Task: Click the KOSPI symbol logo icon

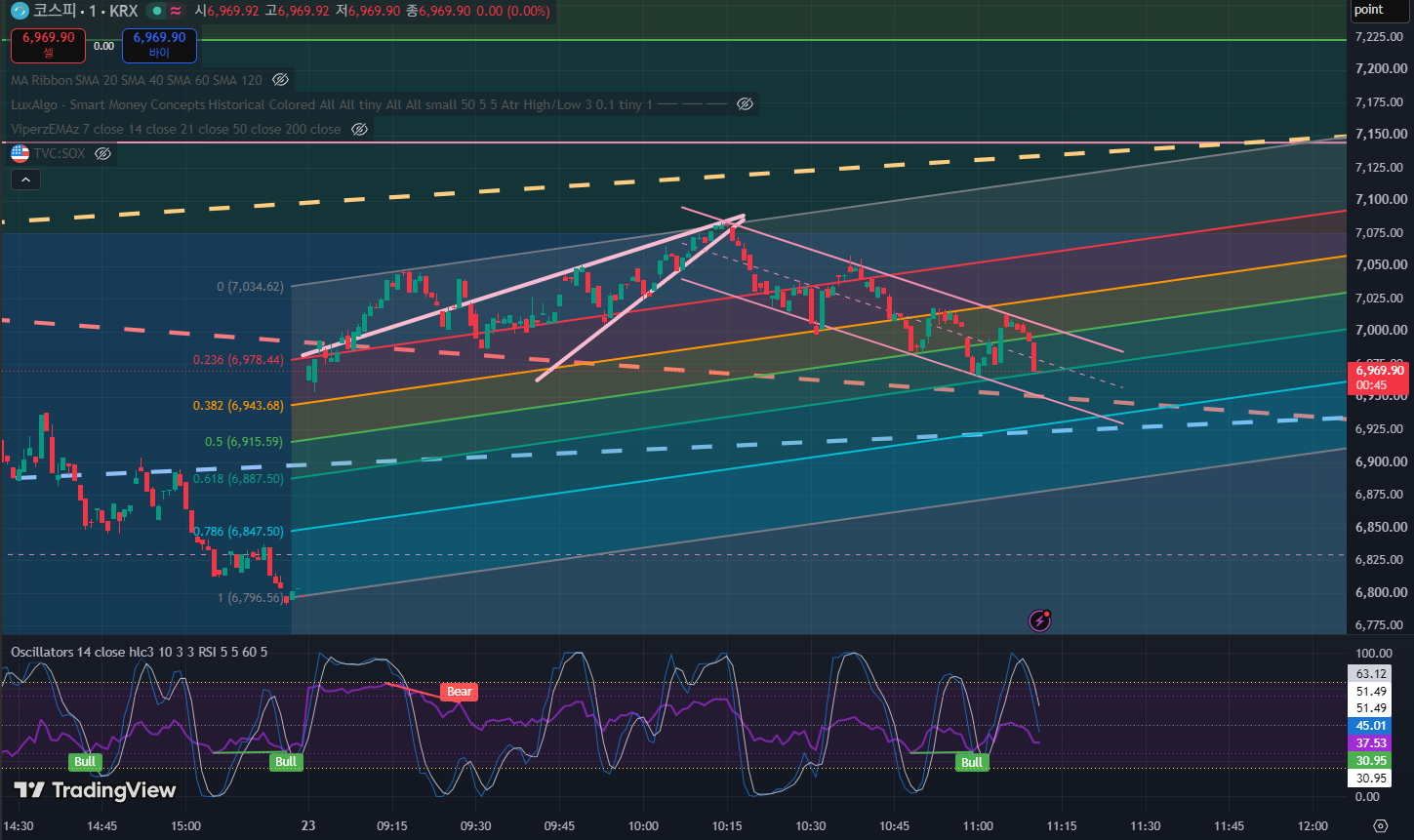Action: tap(19, 12)
